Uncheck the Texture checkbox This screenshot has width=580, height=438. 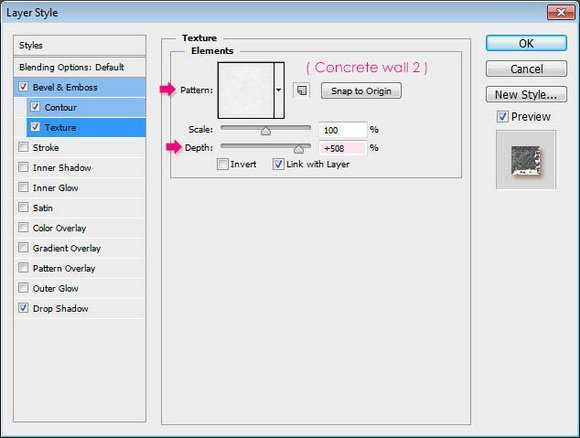tap(35, 127)
